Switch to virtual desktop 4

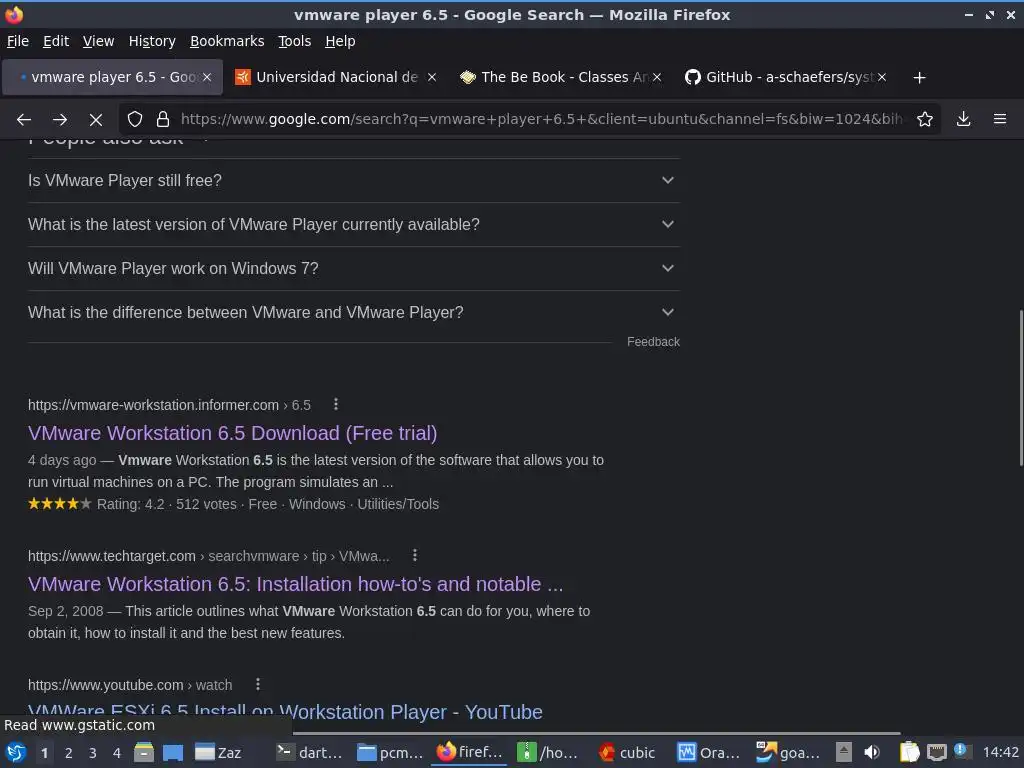coord(117,753)
